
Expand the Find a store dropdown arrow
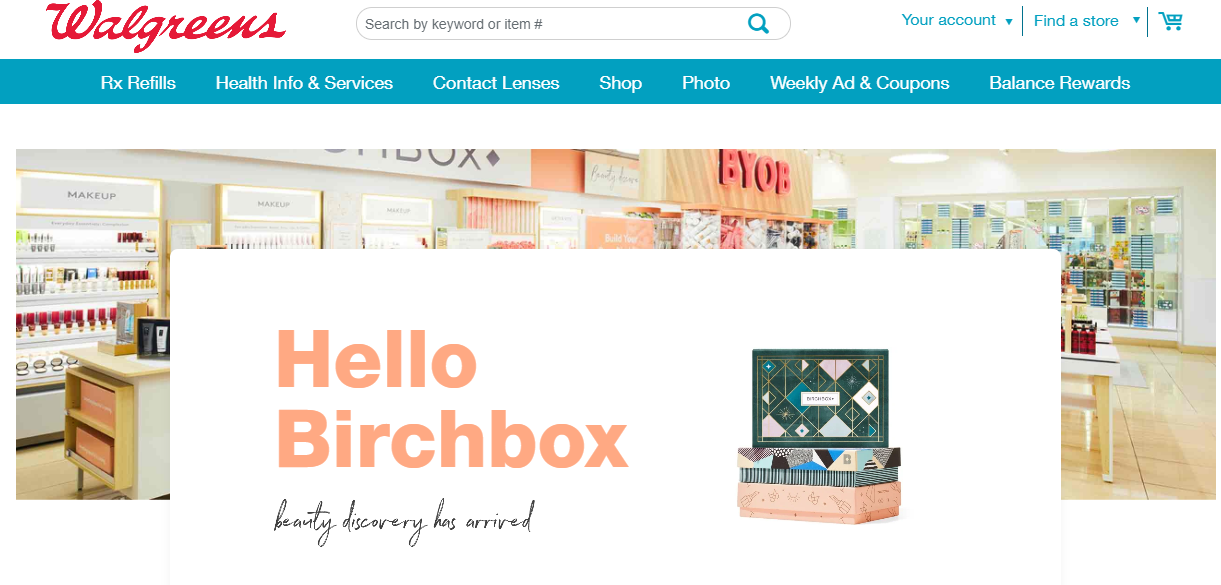tap(1136, 20)
